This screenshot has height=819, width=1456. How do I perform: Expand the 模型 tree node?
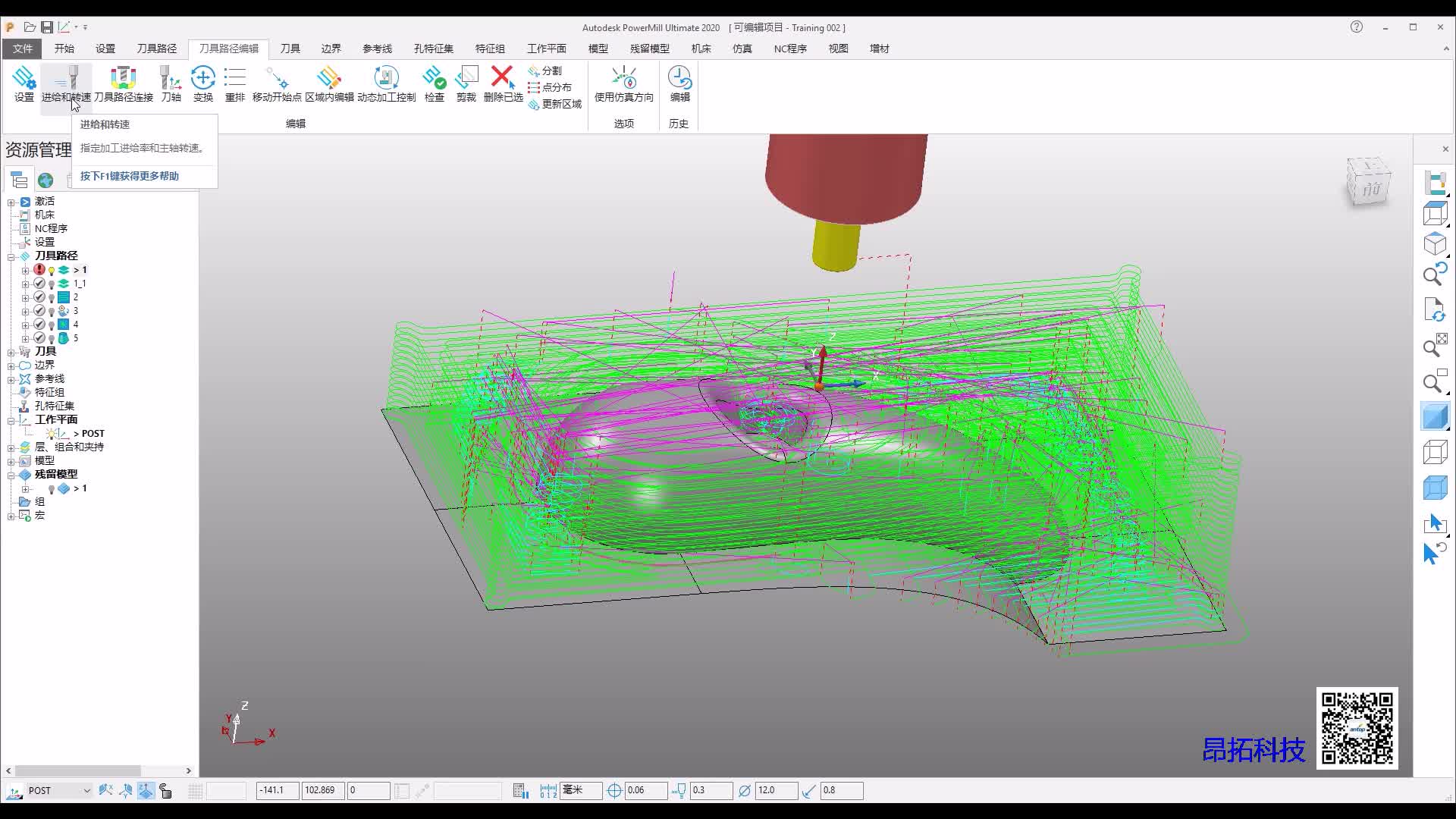11,461
